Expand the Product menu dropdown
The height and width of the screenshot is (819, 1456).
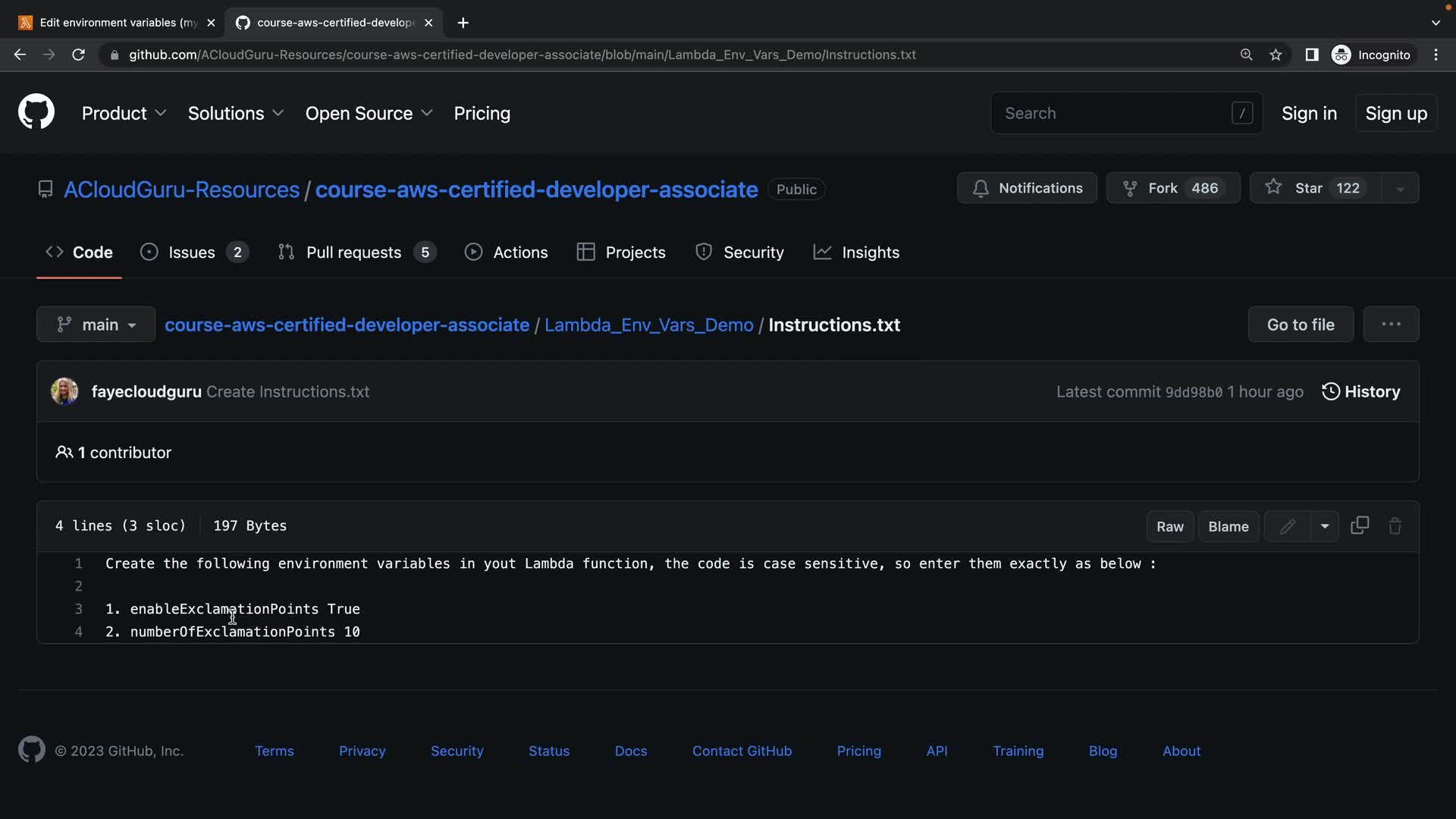124,113
